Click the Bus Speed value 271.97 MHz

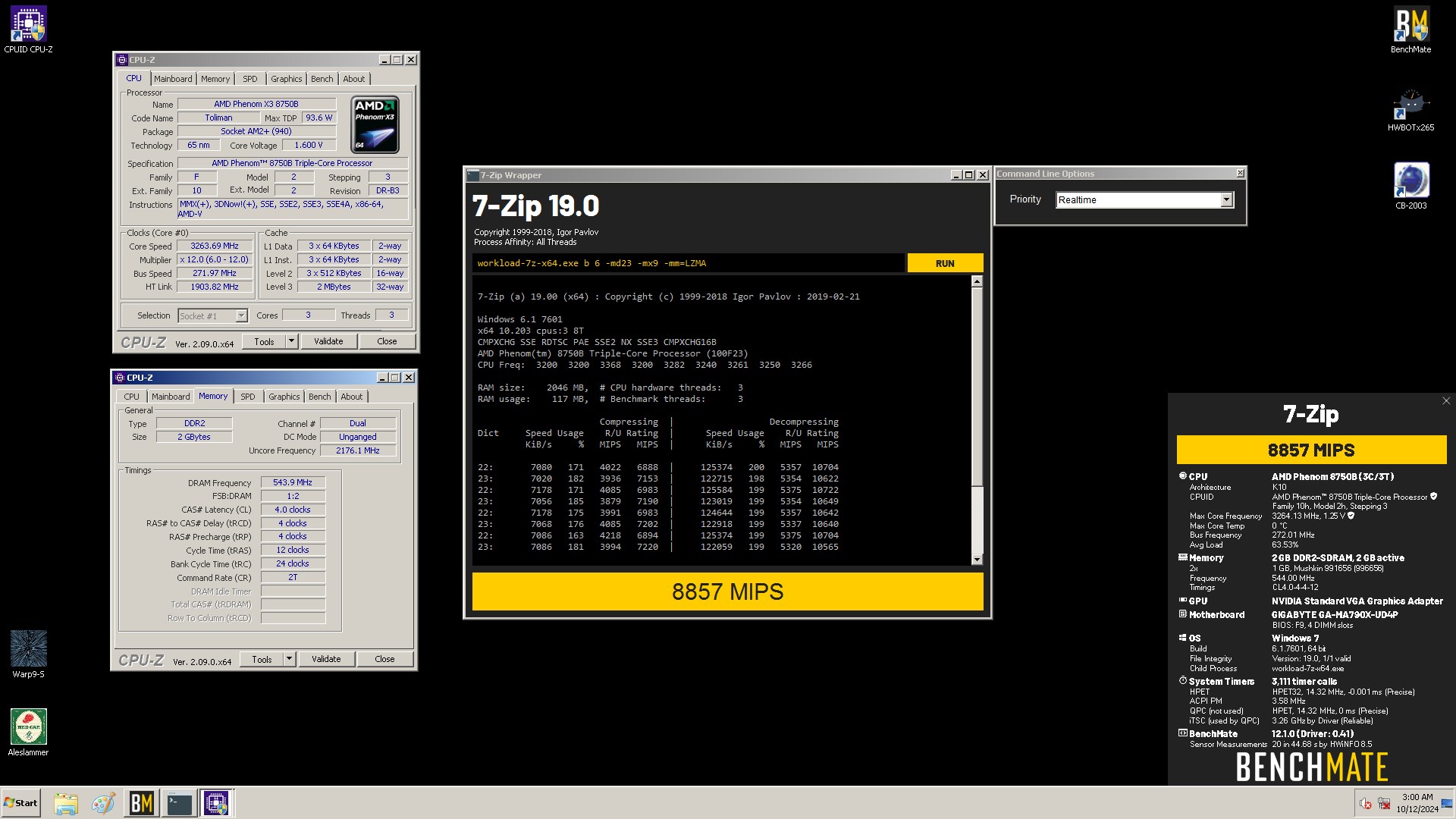(x=215, y=274)
